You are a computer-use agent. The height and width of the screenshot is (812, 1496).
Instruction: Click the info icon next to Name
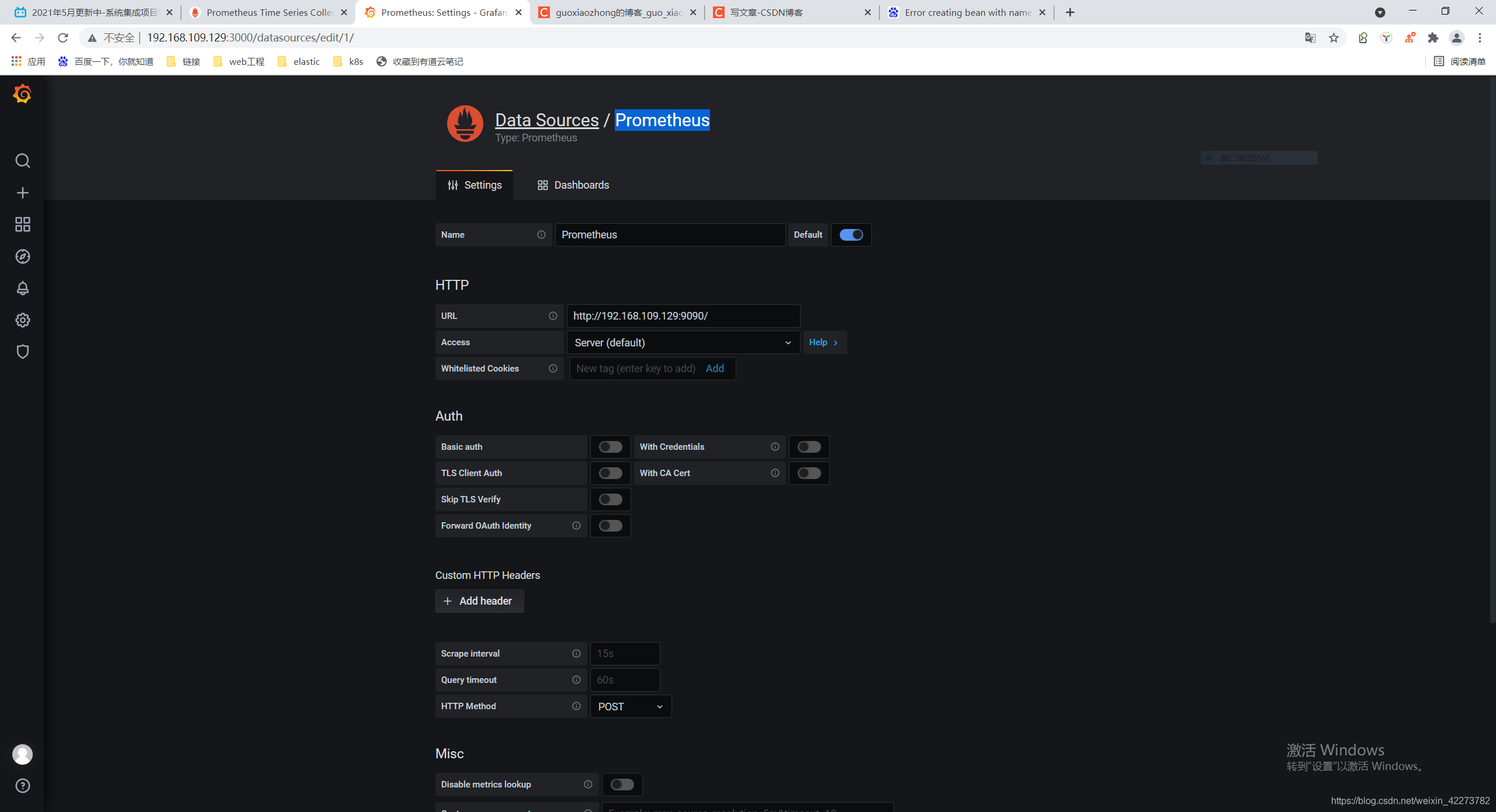541,235
